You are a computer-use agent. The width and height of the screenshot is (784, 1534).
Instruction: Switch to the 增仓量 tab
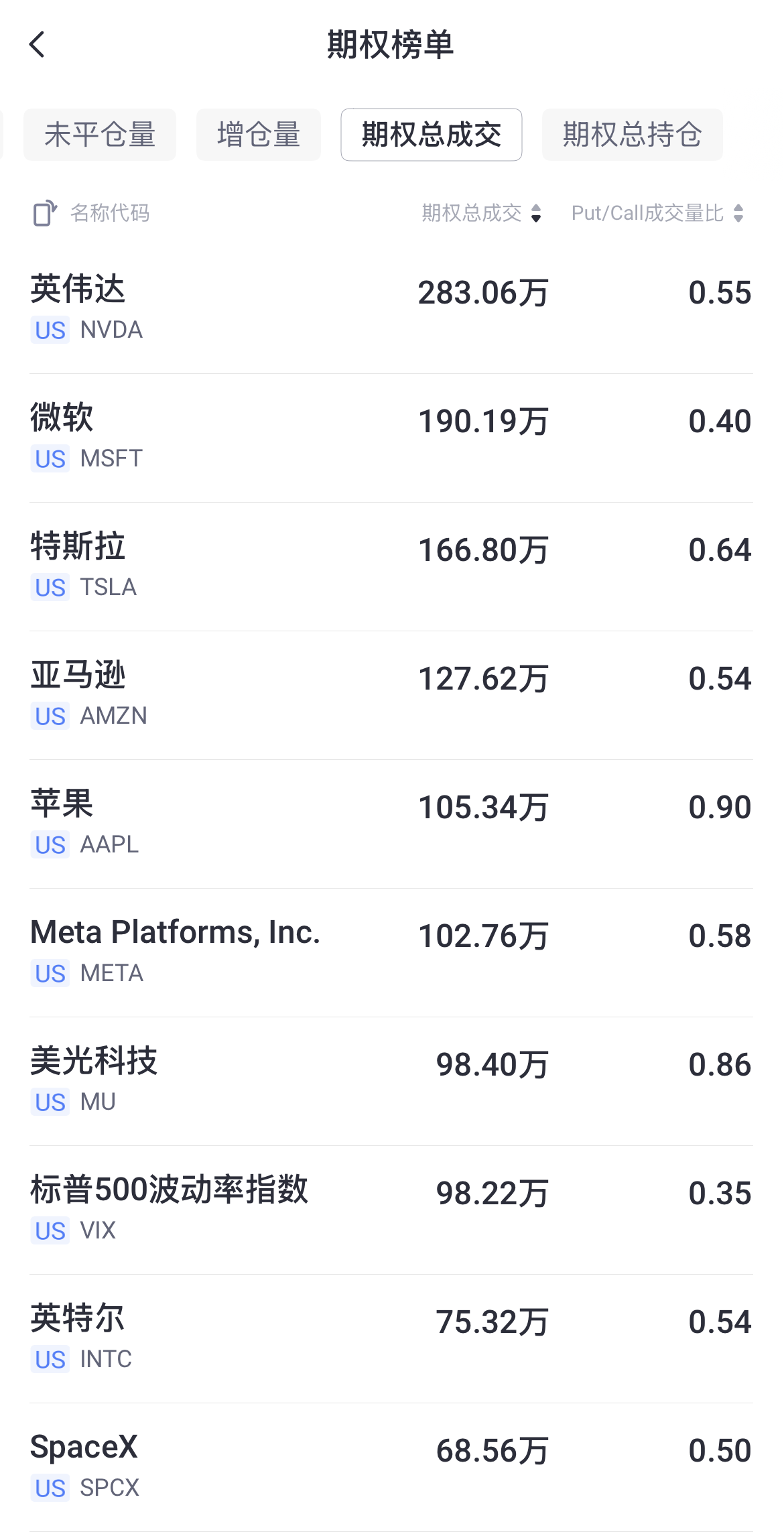pyautogui.click(x=259, y=135)
